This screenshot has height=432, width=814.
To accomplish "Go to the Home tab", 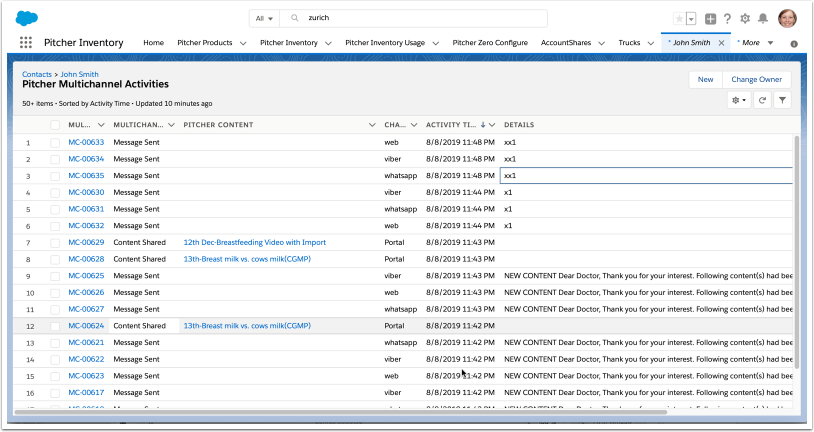I will pyautogui.click(x=153, y=43).
